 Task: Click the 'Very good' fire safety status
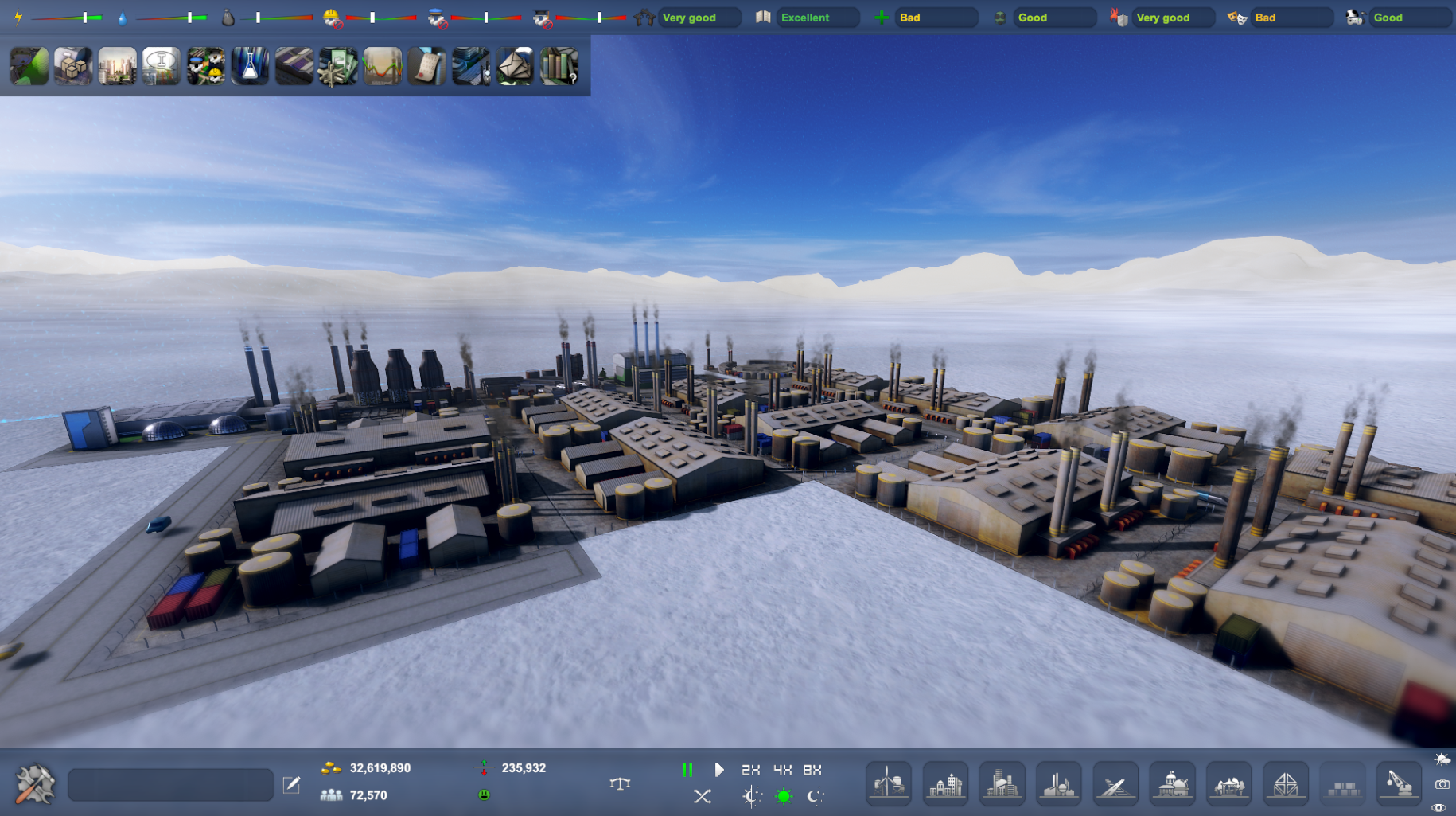point(1174,18)
